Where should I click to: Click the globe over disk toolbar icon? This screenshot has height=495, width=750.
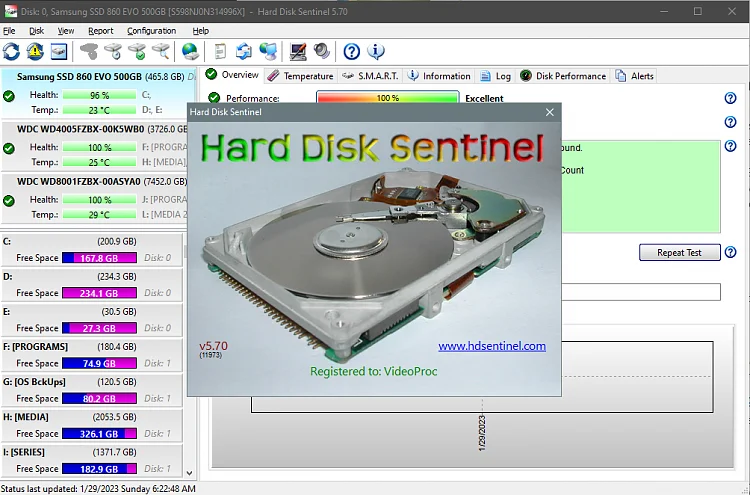tap(190, 51)
